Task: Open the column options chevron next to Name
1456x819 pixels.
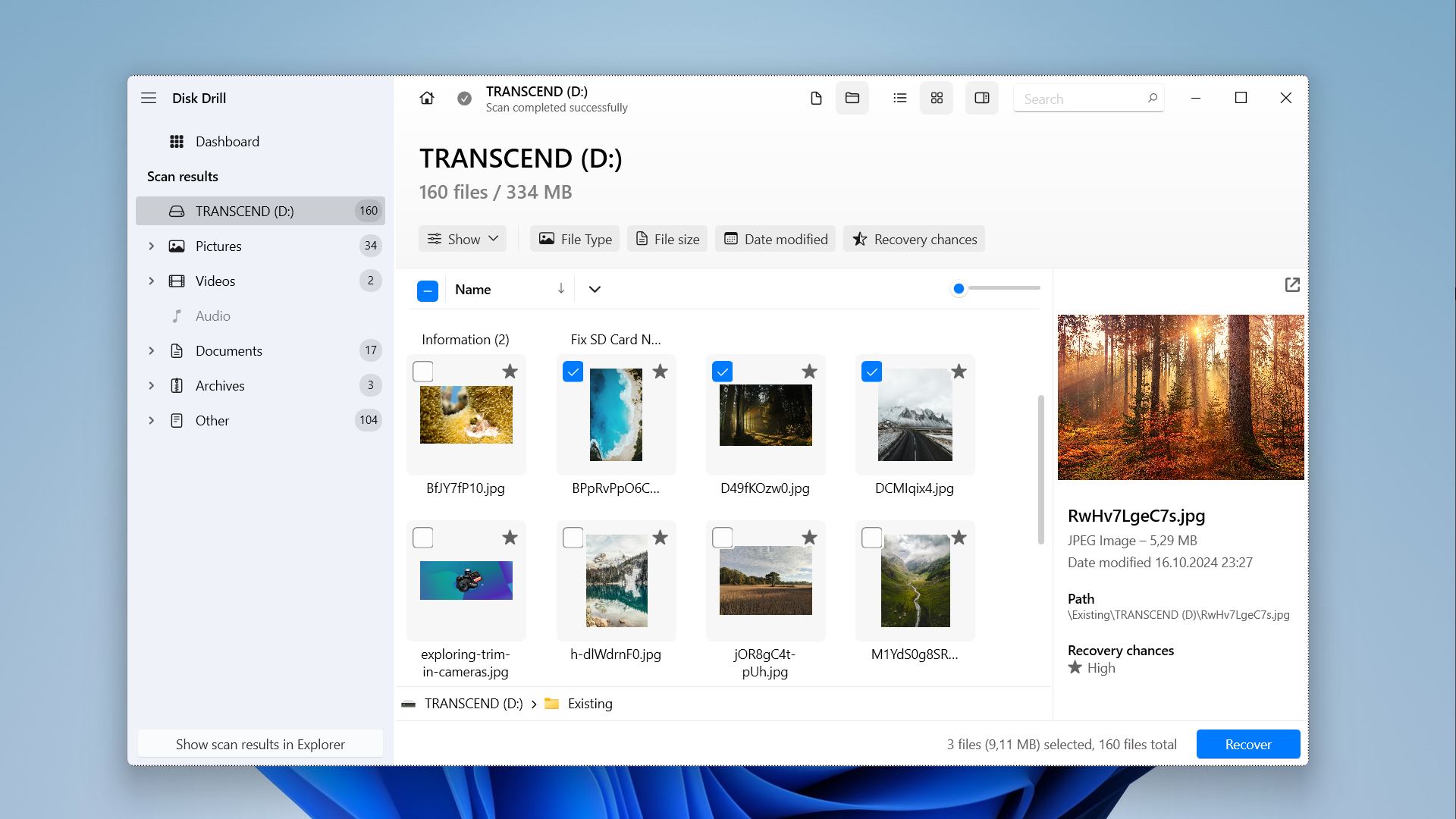Action: click(595, 289)
